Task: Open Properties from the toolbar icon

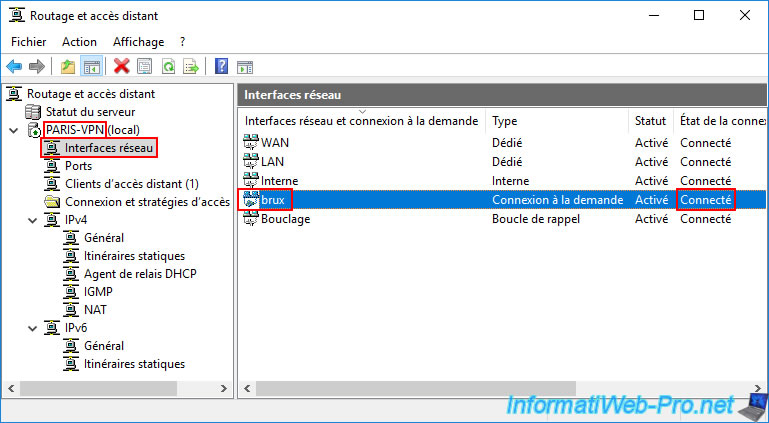Action: (x=145, y=67)
